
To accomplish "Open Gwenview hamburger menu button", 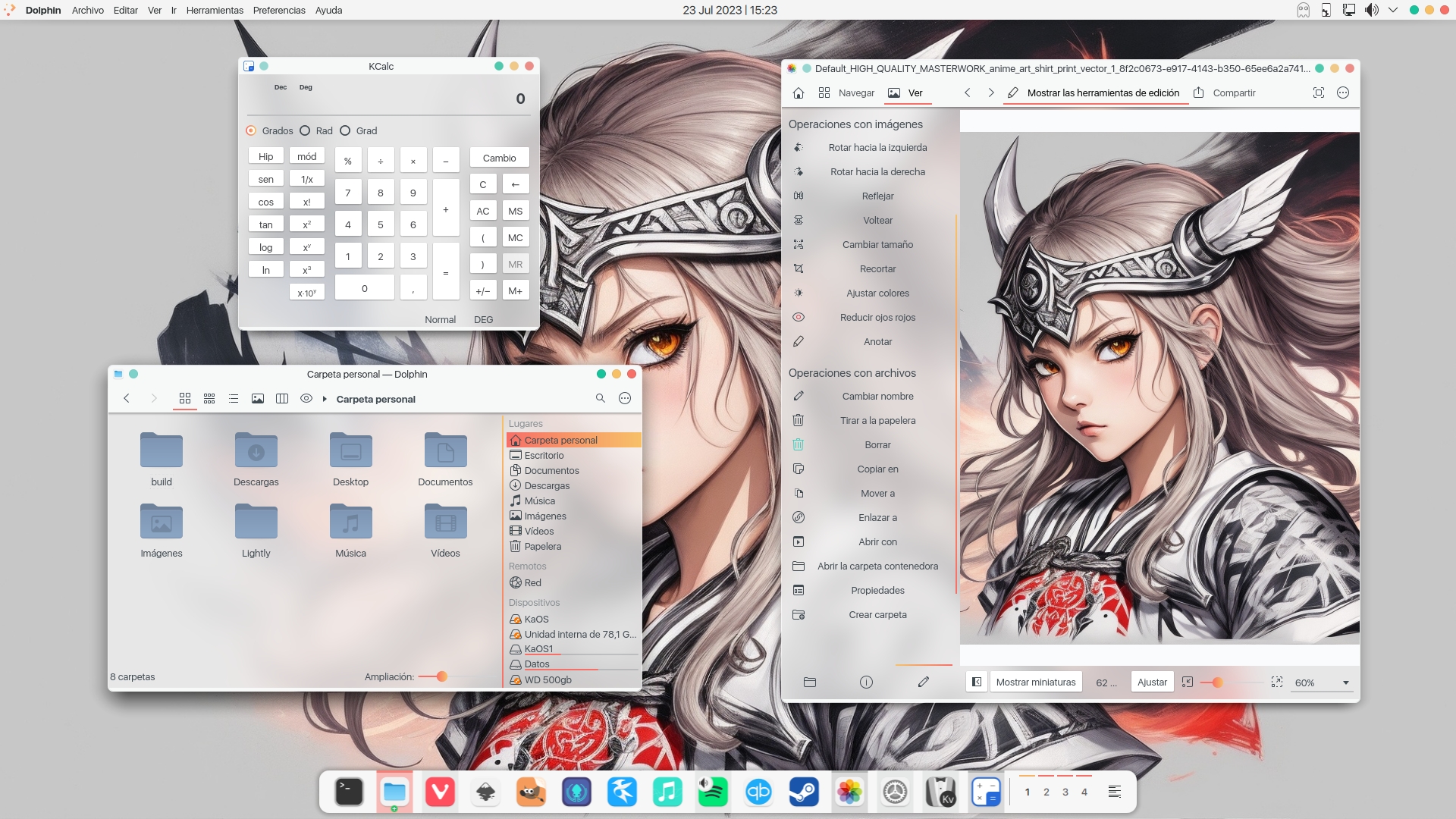I will click(x=1343, y=93).
